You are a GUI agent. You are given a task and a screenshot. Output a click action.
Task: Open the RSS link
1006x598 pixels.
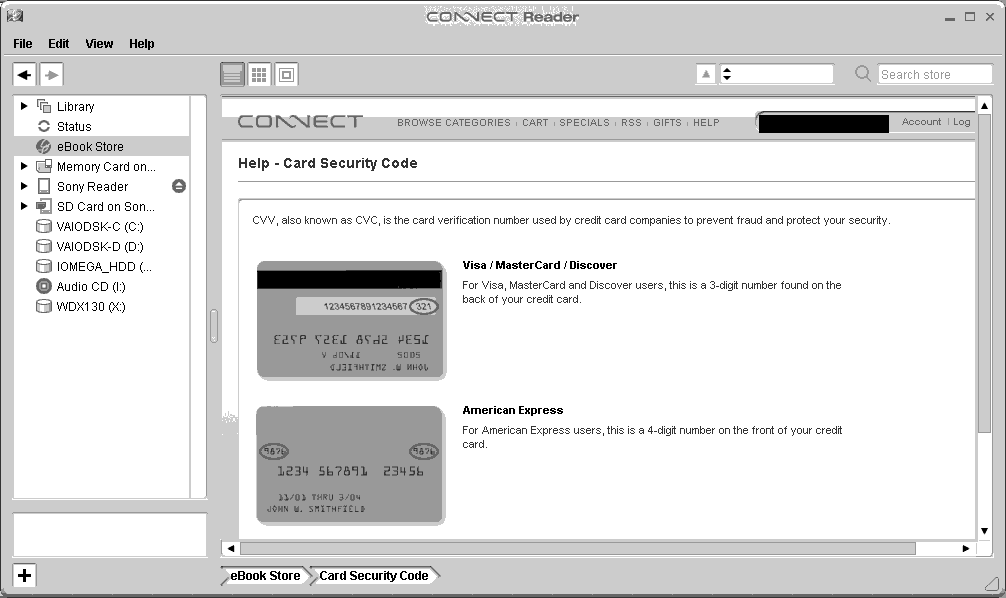[x=631, y=123]
